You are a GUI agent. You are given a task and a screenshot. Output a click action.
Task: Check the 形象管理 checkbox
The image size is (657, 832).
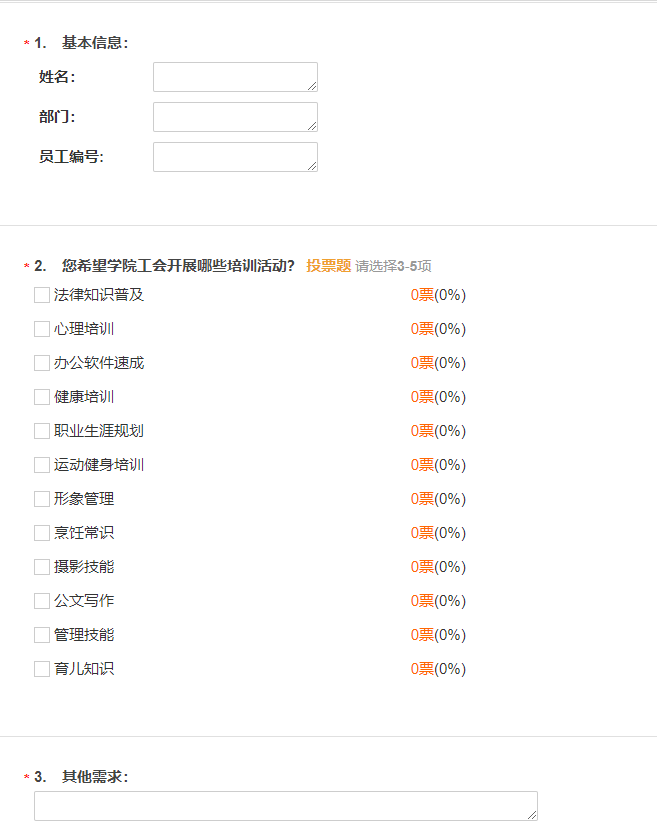(x=42, y=499)
